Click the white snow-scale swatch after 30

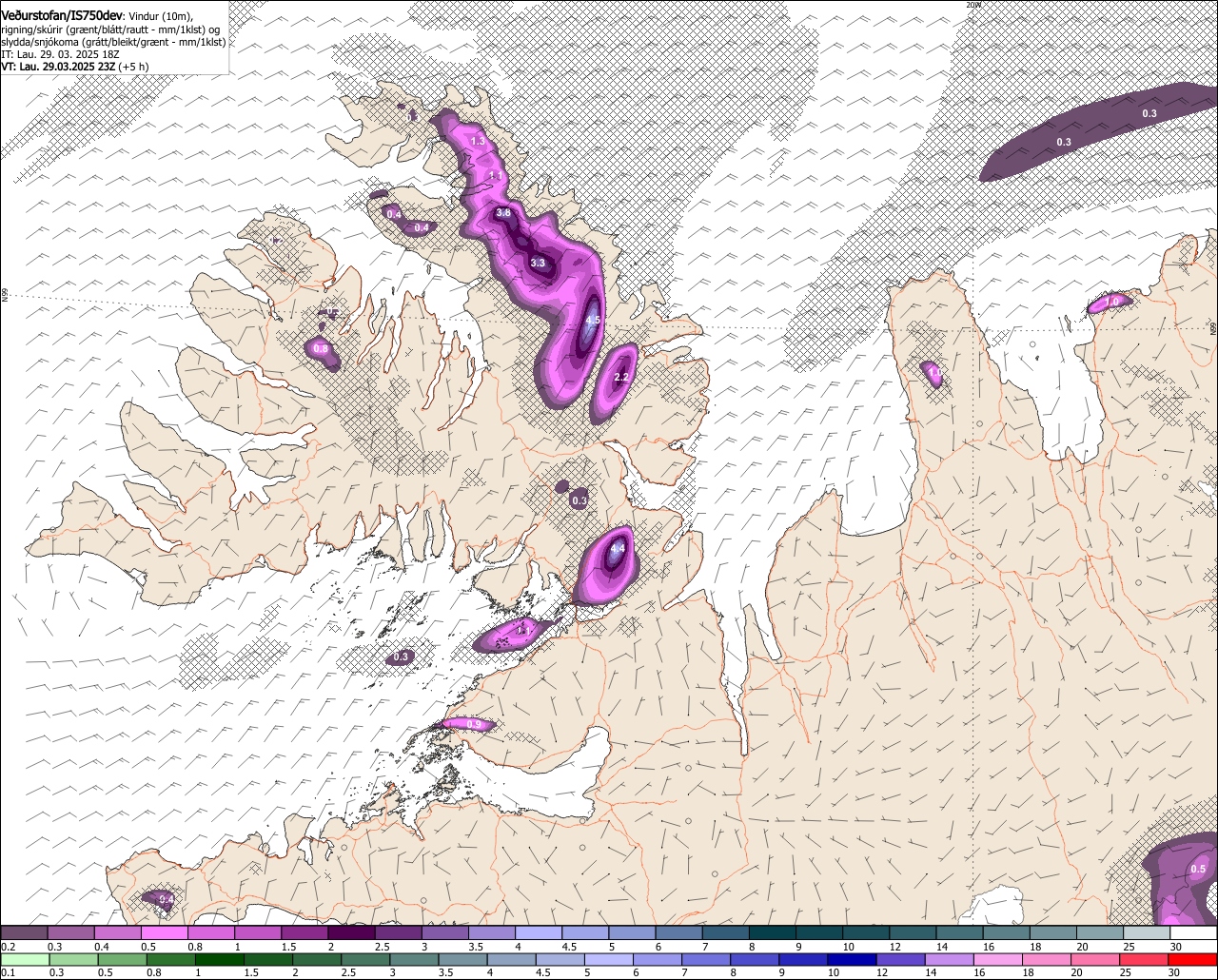pyautogui.click(x=1193, y=932)
